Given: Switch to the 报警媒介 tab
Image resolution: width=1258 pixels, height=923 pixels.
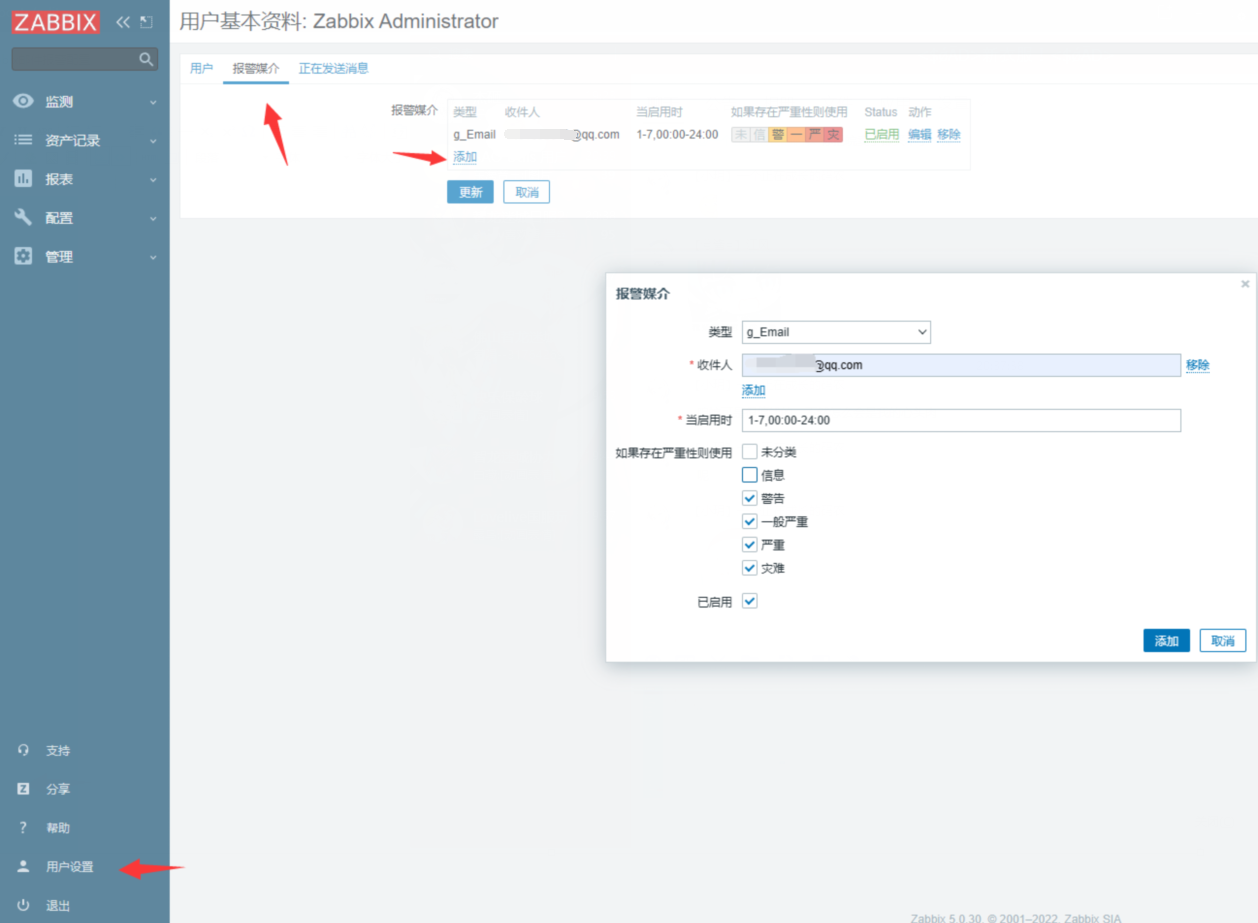Looking at the screenshot, I should coord(256,68).
